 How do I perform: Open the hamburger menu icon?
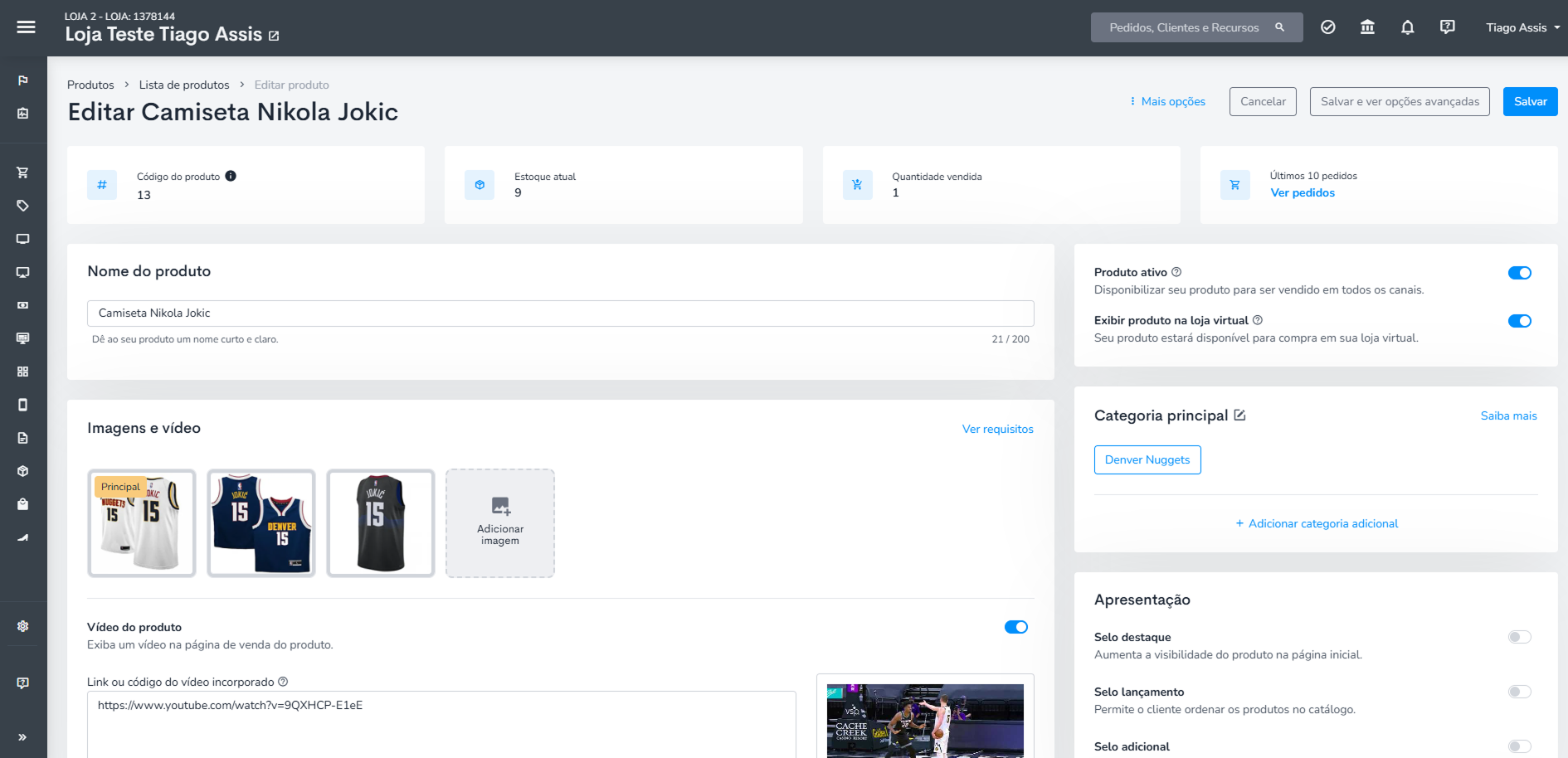26,27
